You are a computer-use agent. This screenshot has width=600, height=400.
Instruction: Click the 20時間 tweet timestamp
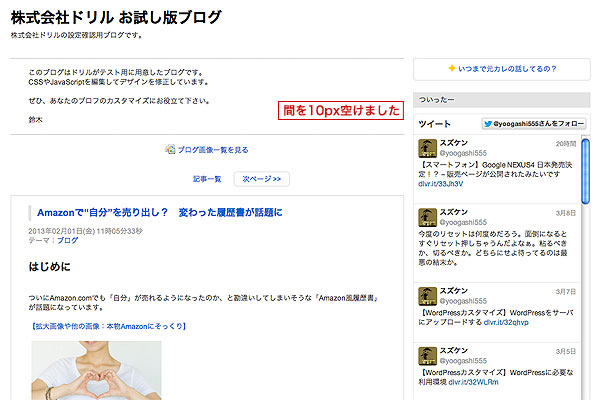[566, 144]
